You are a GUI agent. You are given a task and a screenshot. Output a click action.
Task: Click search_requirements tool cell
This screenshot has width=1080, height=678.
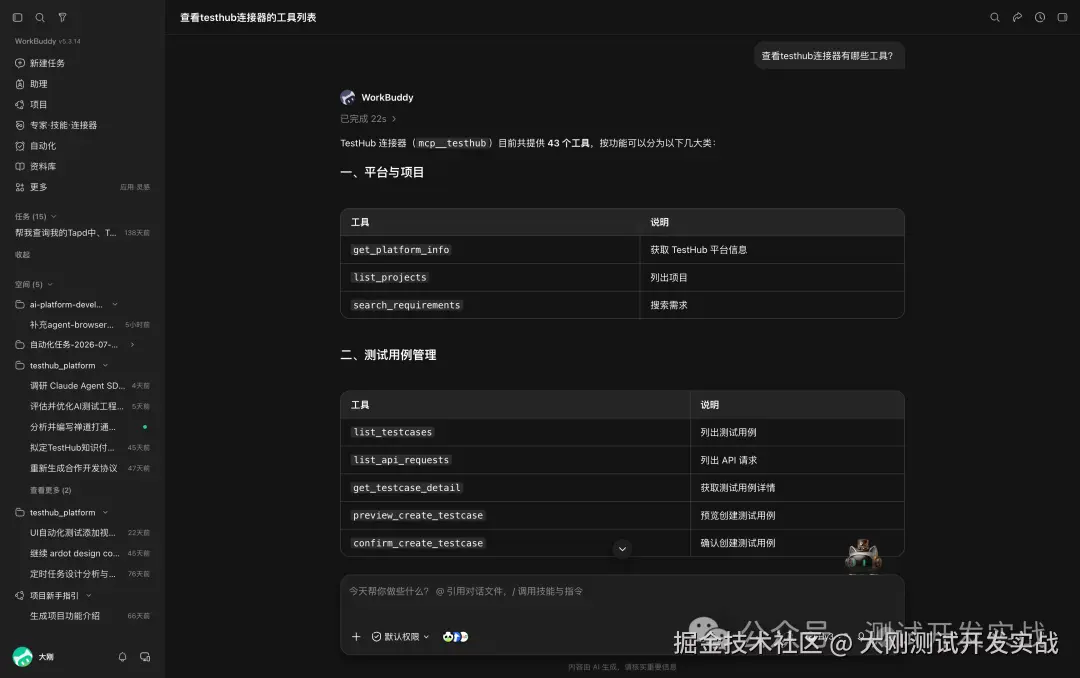click(406, 305)
